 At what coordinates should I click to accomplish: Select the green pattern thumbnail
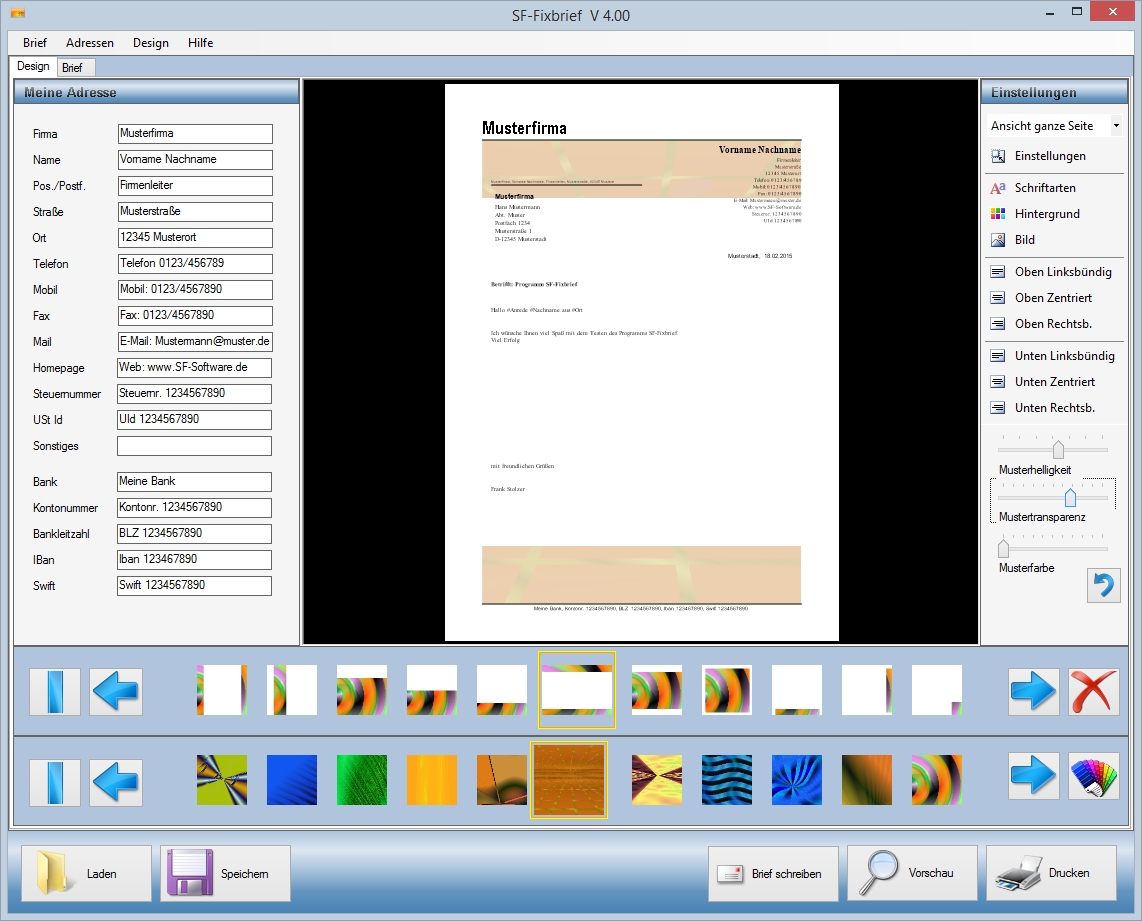[x=362, y=780]
